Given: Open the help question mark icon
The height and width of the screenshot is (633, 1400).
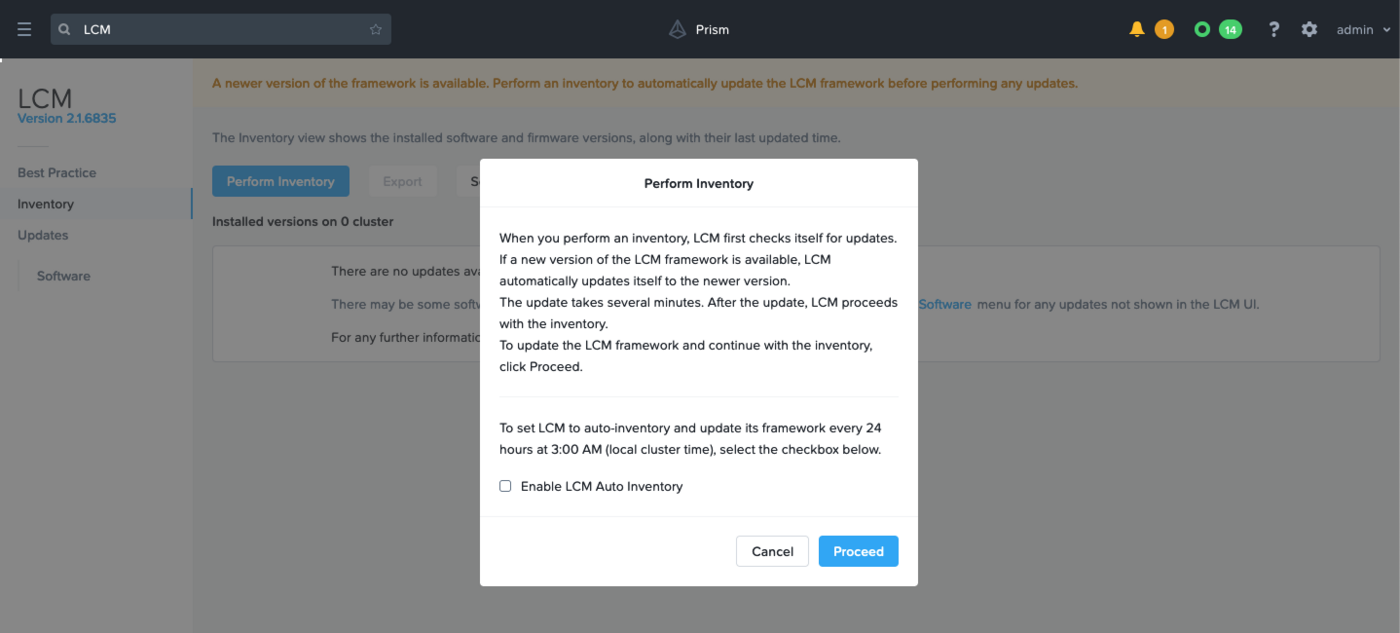Looking at the screenshot, I should point(1273,29).
